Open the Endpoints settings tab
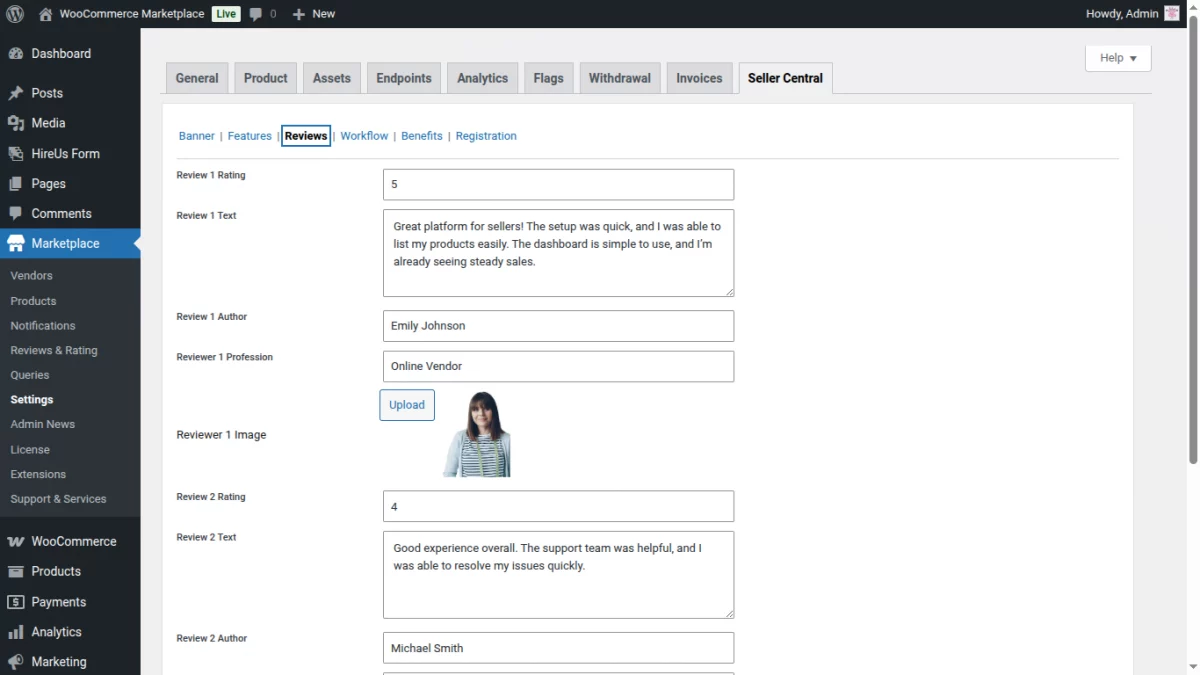Image resolution: width=1200 pixels, height=675 pixels. (x=404, y=78)
